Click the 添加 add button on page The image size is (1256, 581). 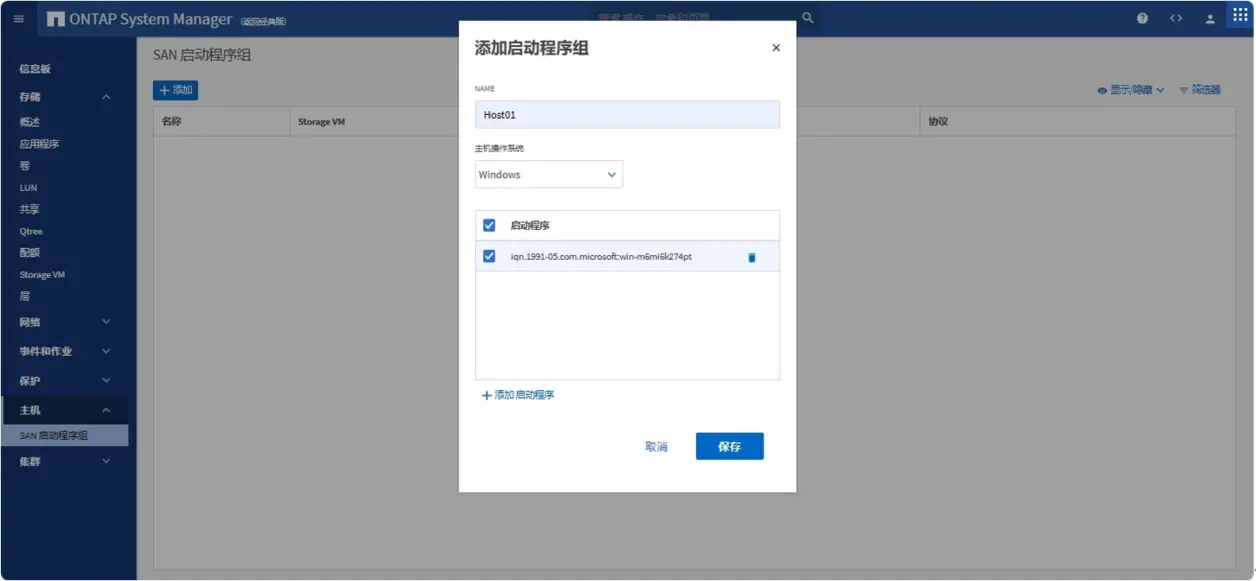coord(176,90)
